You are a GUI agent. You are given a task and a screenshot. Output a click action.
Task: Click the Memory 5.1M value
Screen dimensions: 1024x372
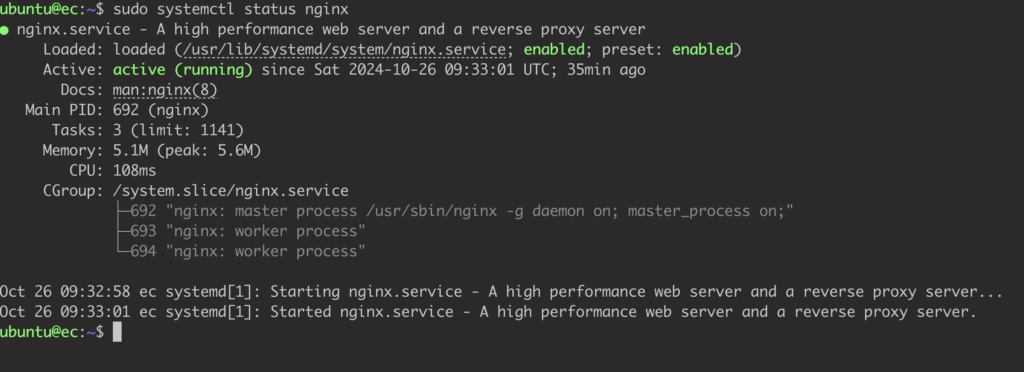click(x=131, y=151)
